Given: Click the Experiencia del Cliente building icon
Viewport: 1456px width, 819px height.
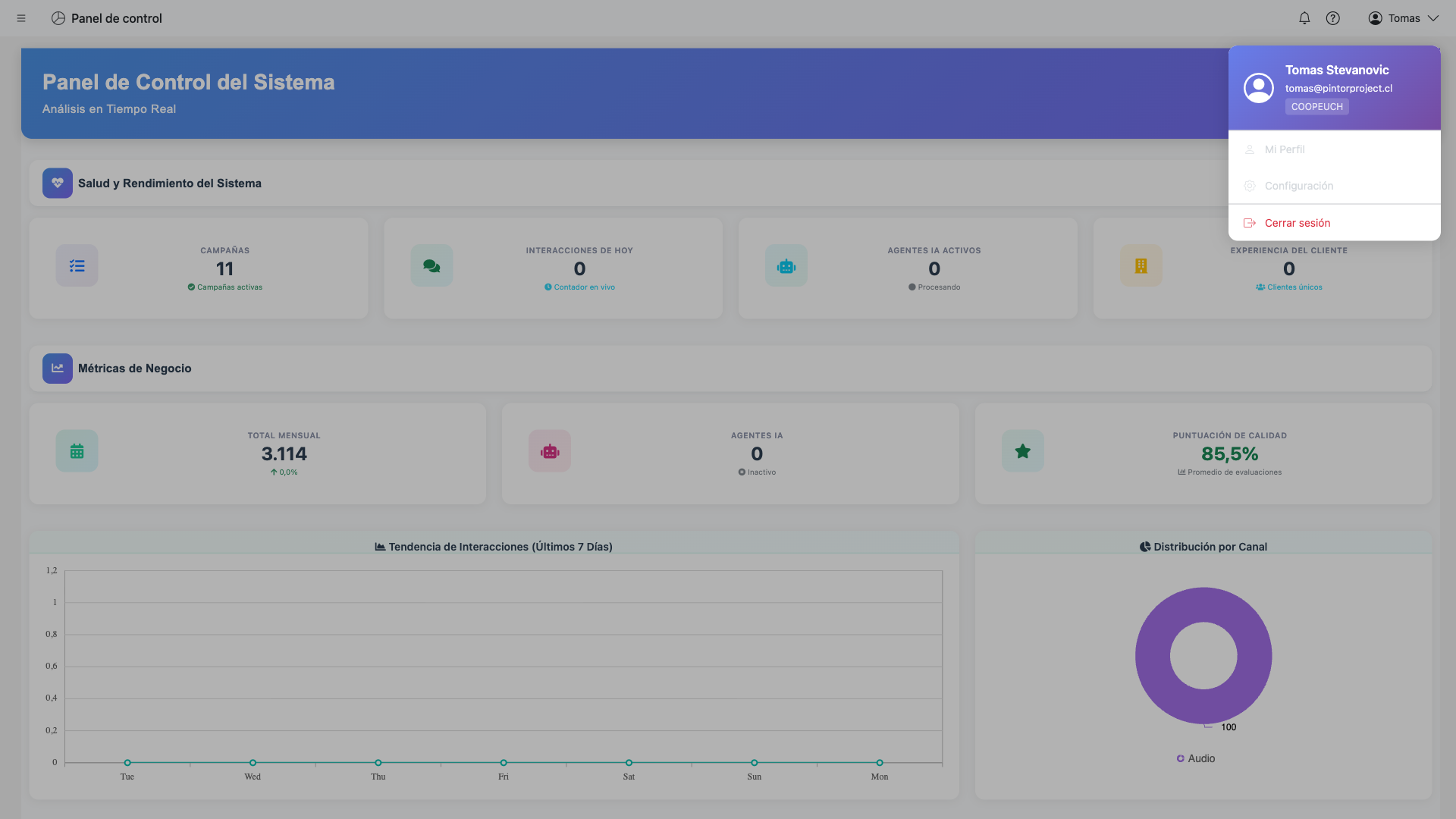Looking at the screenshot, I should pos(1141,265).
